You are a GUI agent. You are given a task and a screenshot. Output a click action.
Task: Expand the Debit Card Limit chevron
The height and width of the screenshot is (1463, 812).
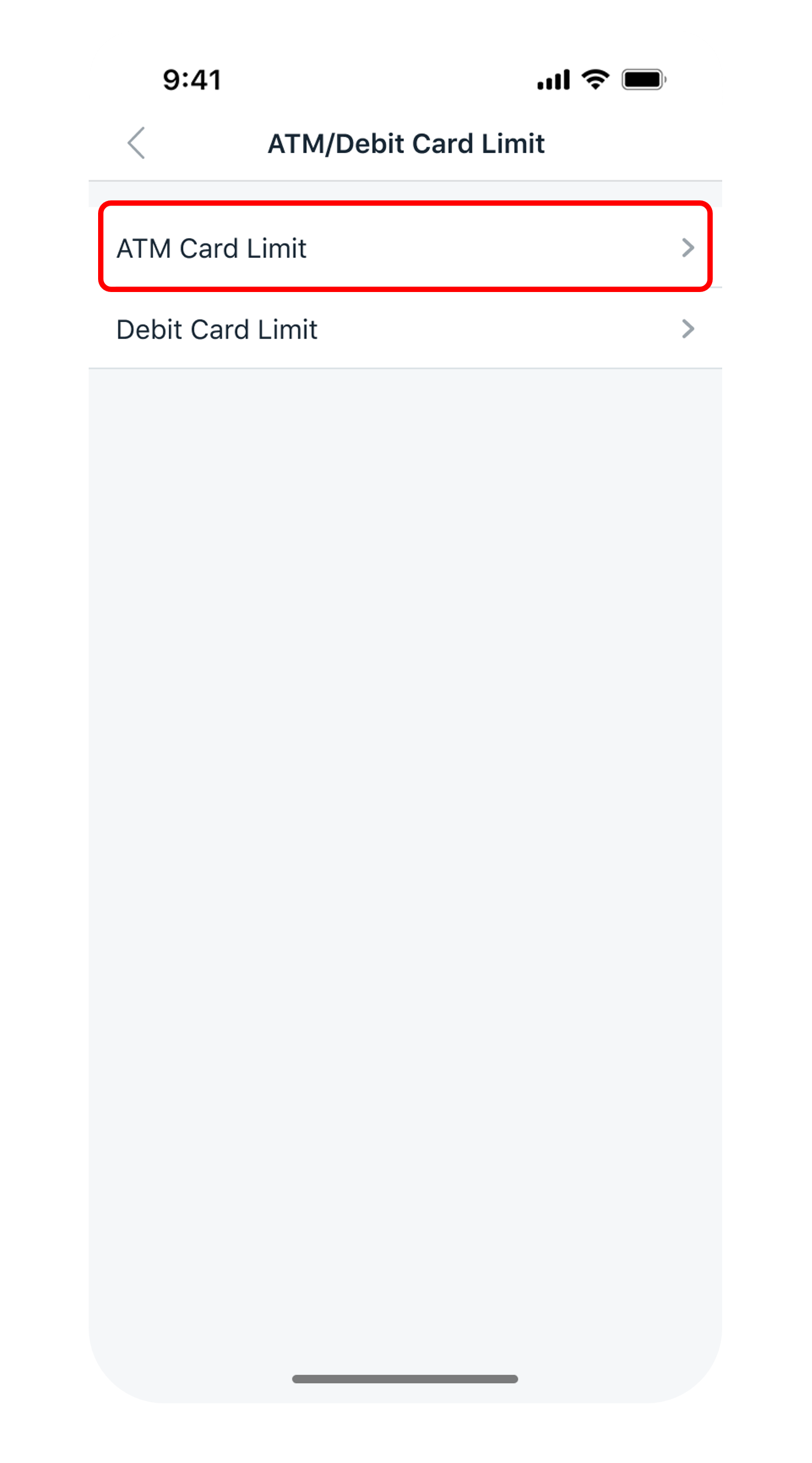pos(687,329)
